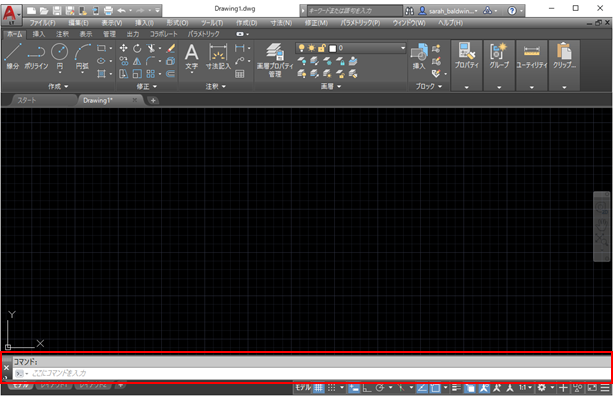Click the Hatch tool icon
This screenshot has height=396, width=613.
[x=101, y=73]
